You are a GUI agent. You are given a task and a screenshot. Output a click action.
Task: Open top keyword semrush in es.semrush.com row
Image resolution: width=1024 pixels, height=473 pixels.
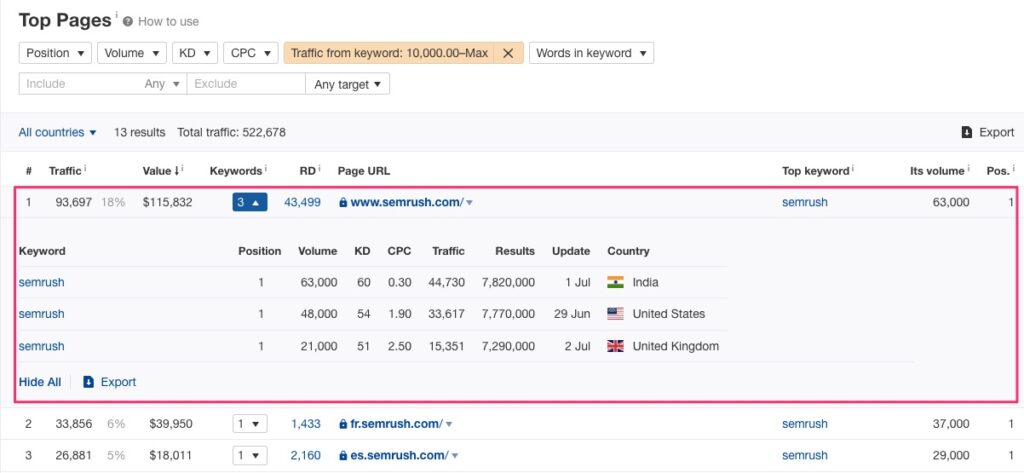pyautogui.click(x=805, y=455)
